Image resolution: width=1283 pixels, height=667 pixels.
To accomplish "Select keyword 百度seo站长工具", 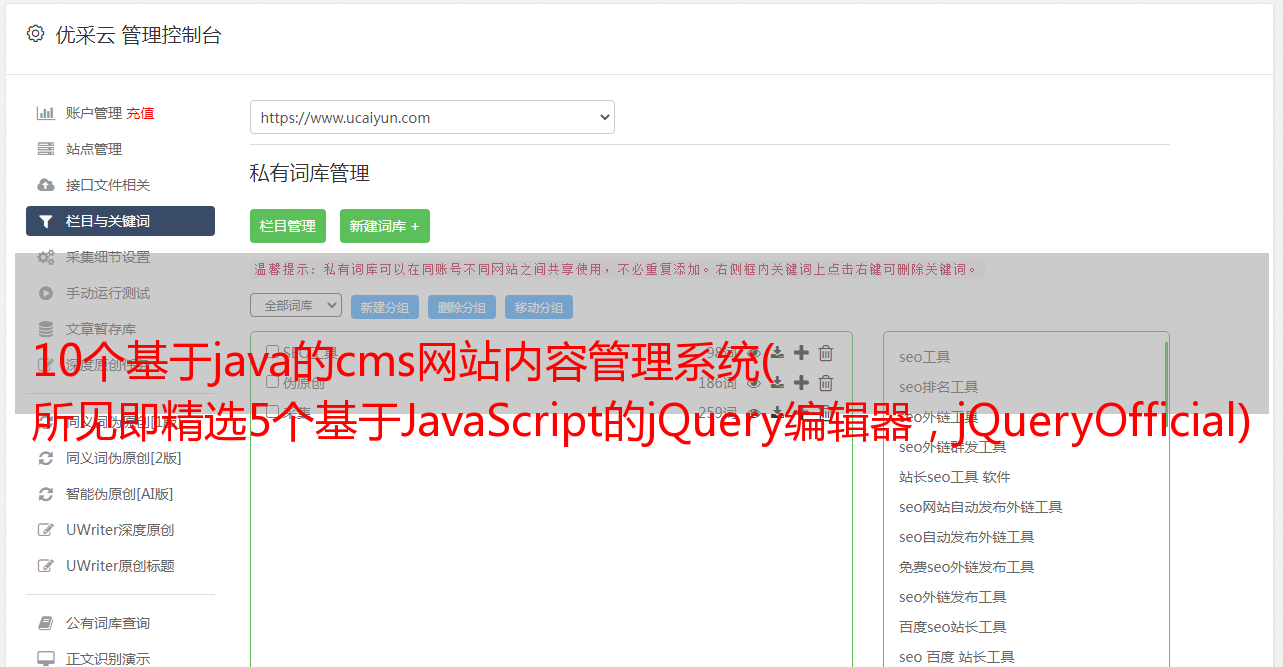I will [x=952, y=627].
